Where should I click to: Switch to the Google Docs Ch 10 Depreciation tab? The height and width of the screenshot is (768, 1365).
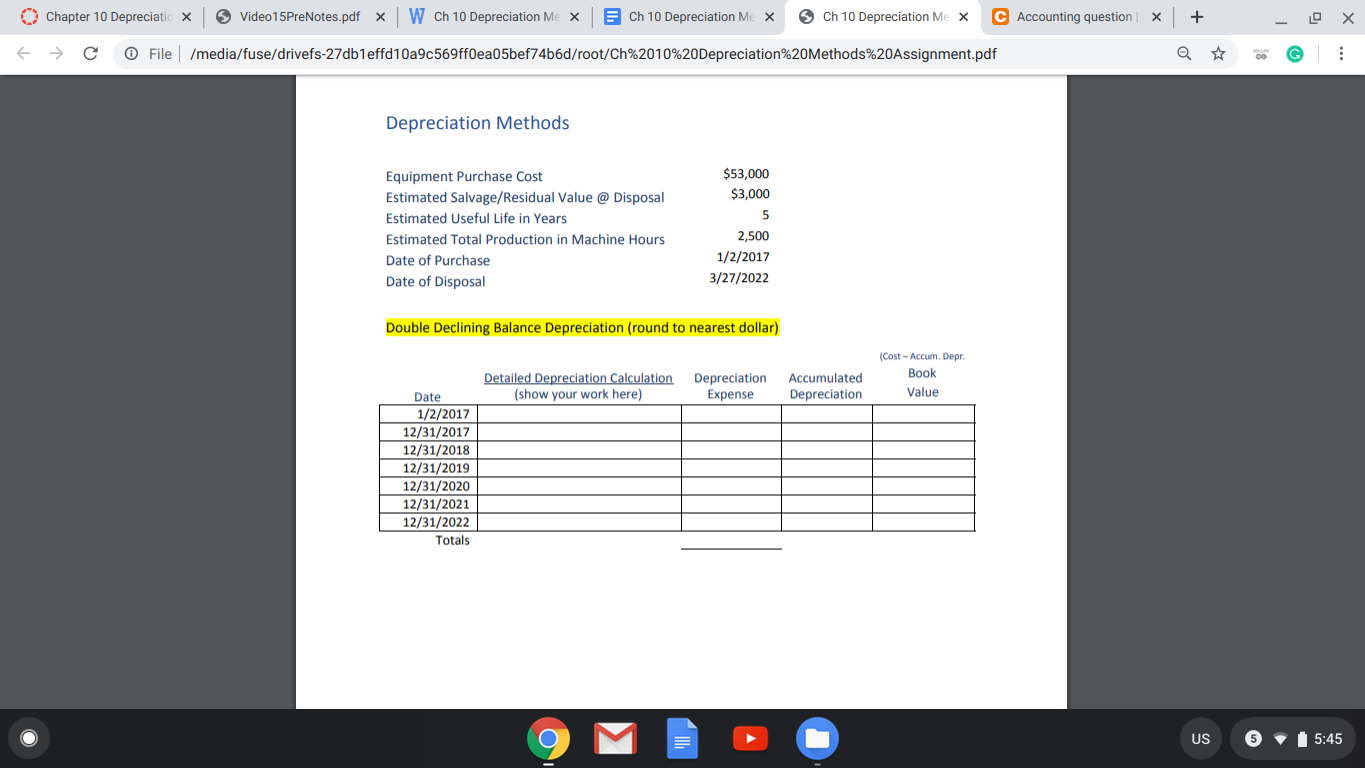pos(687,17)
